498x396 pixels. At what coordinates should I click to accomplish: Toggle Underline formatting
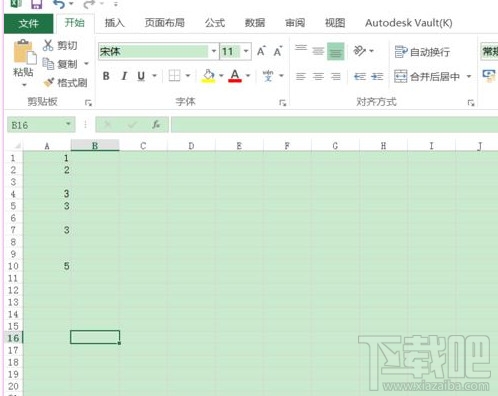[x=141, y=76]
